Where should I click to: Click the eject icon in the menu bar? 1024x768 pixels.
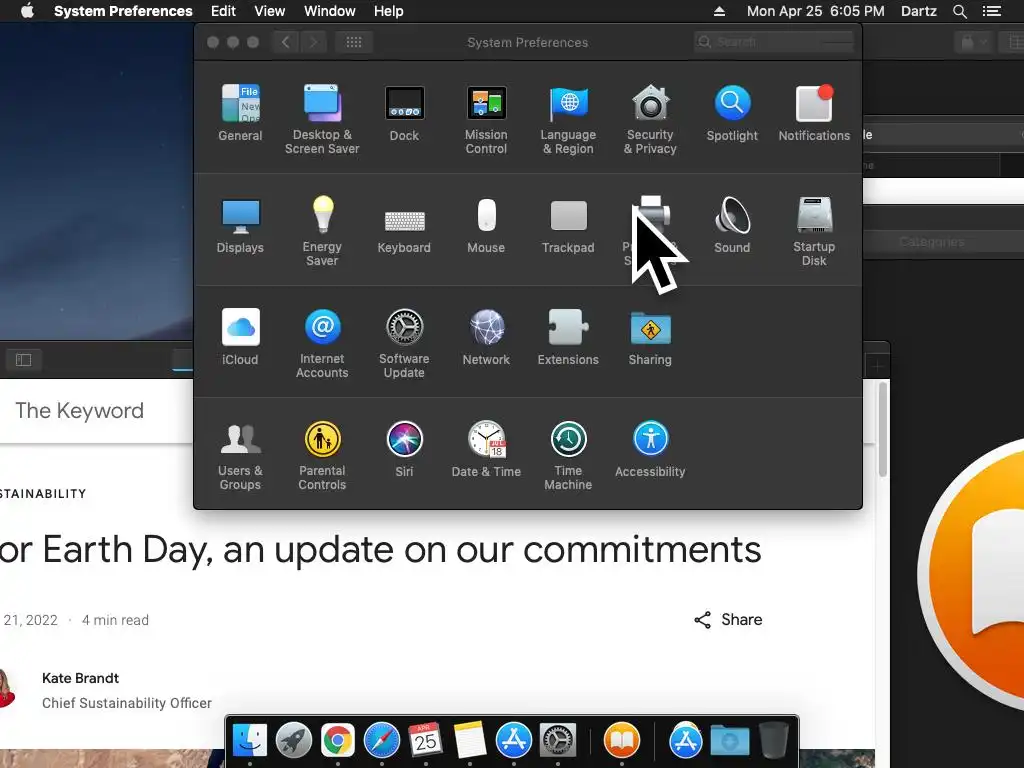click(x=719, y=11)
